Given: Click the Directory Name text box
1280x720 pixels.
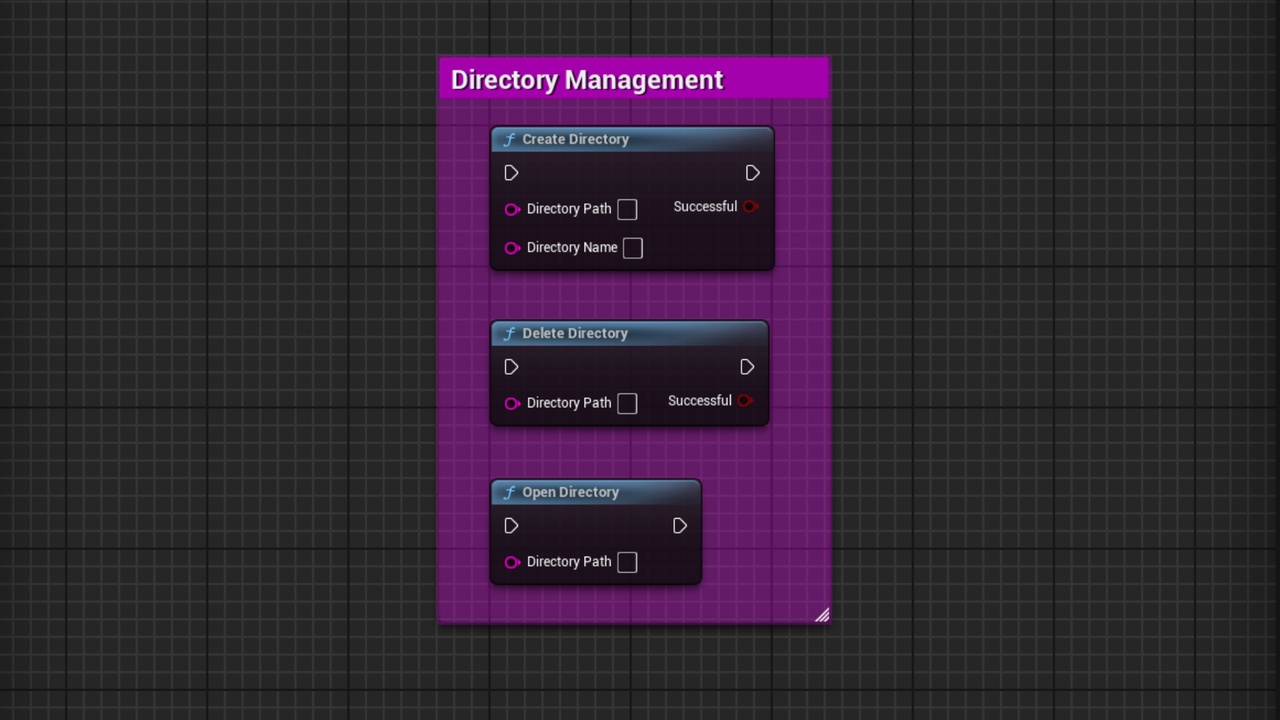Looking at the screenshot, I should [633, 248].
